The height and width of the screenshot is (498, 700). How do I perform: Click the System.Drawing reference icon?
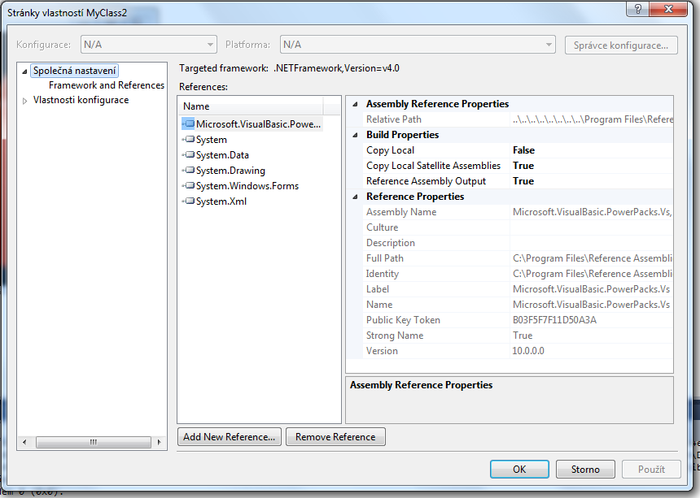point(188,170)
